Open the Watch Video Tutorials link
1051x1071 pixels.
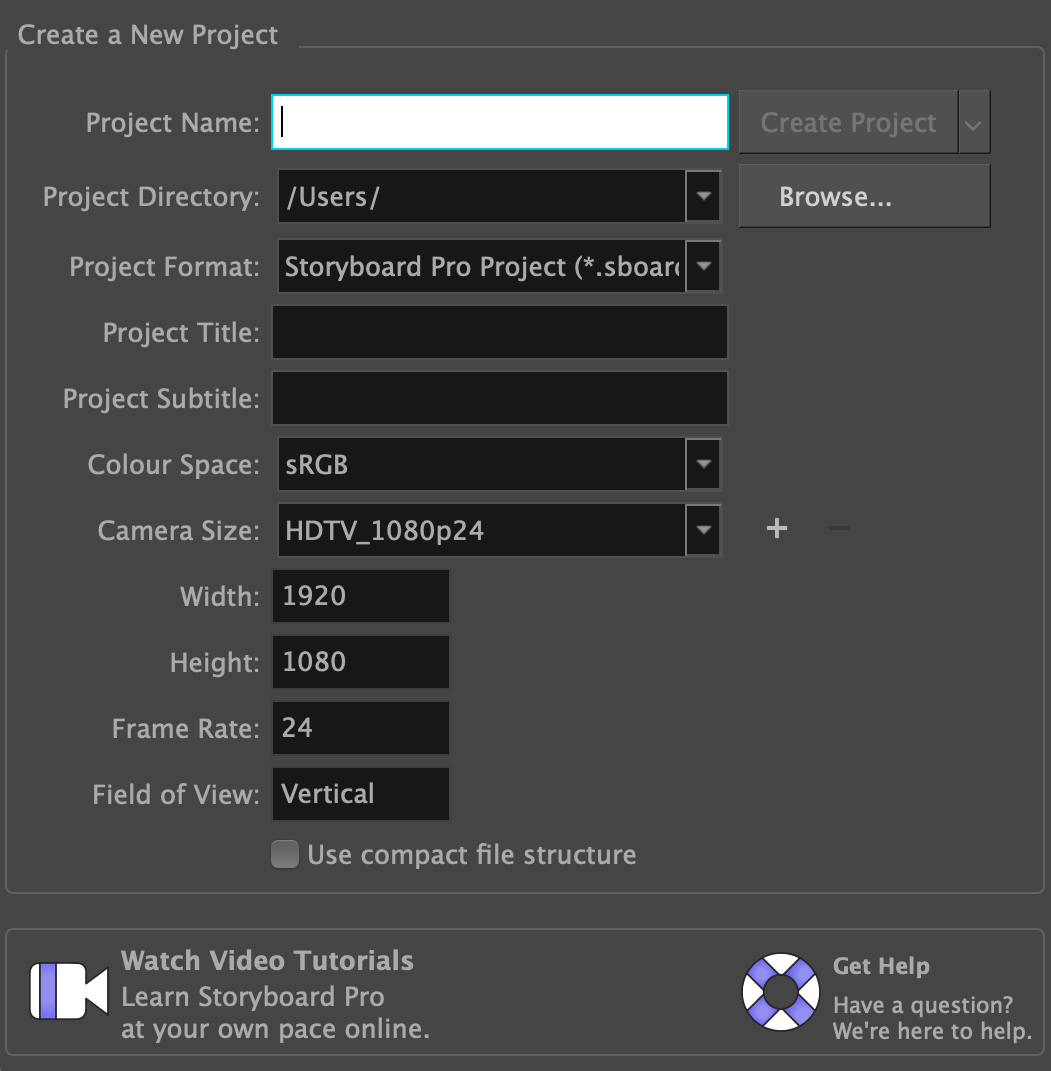click(267, 961)
